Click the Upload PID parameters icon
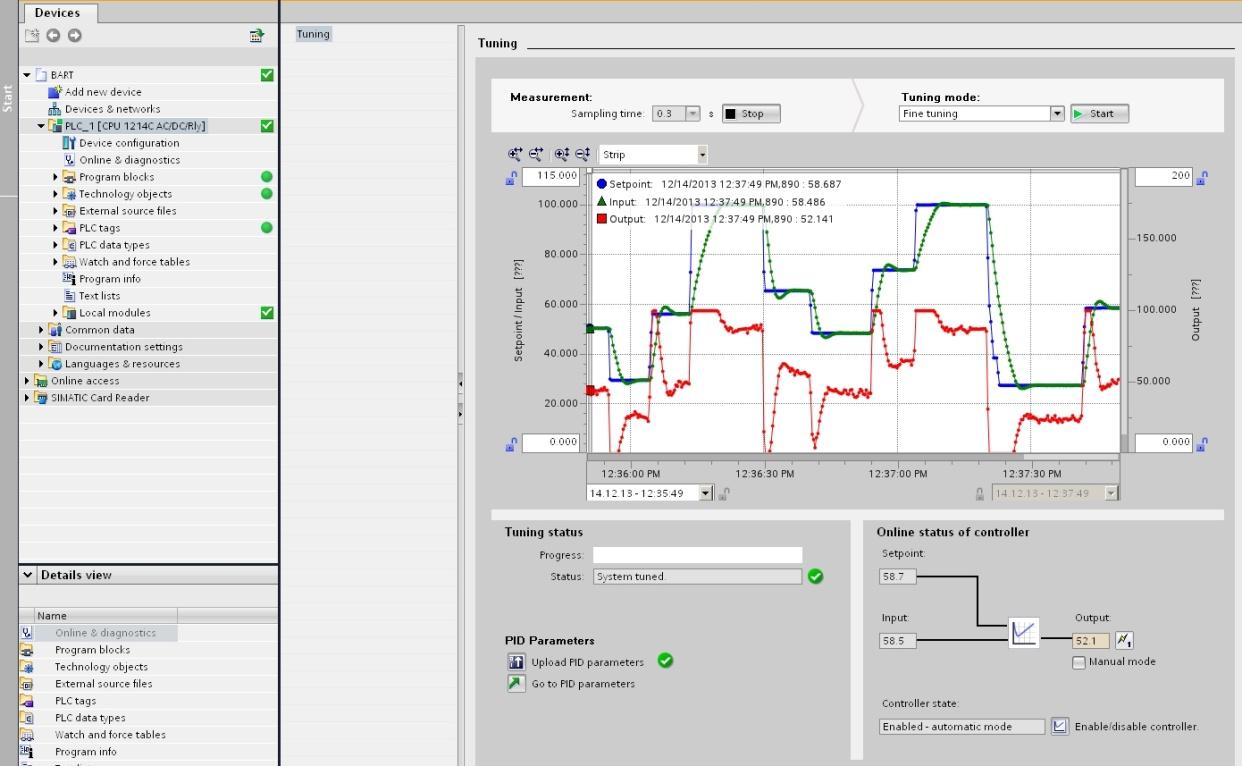 pos(516,662)
